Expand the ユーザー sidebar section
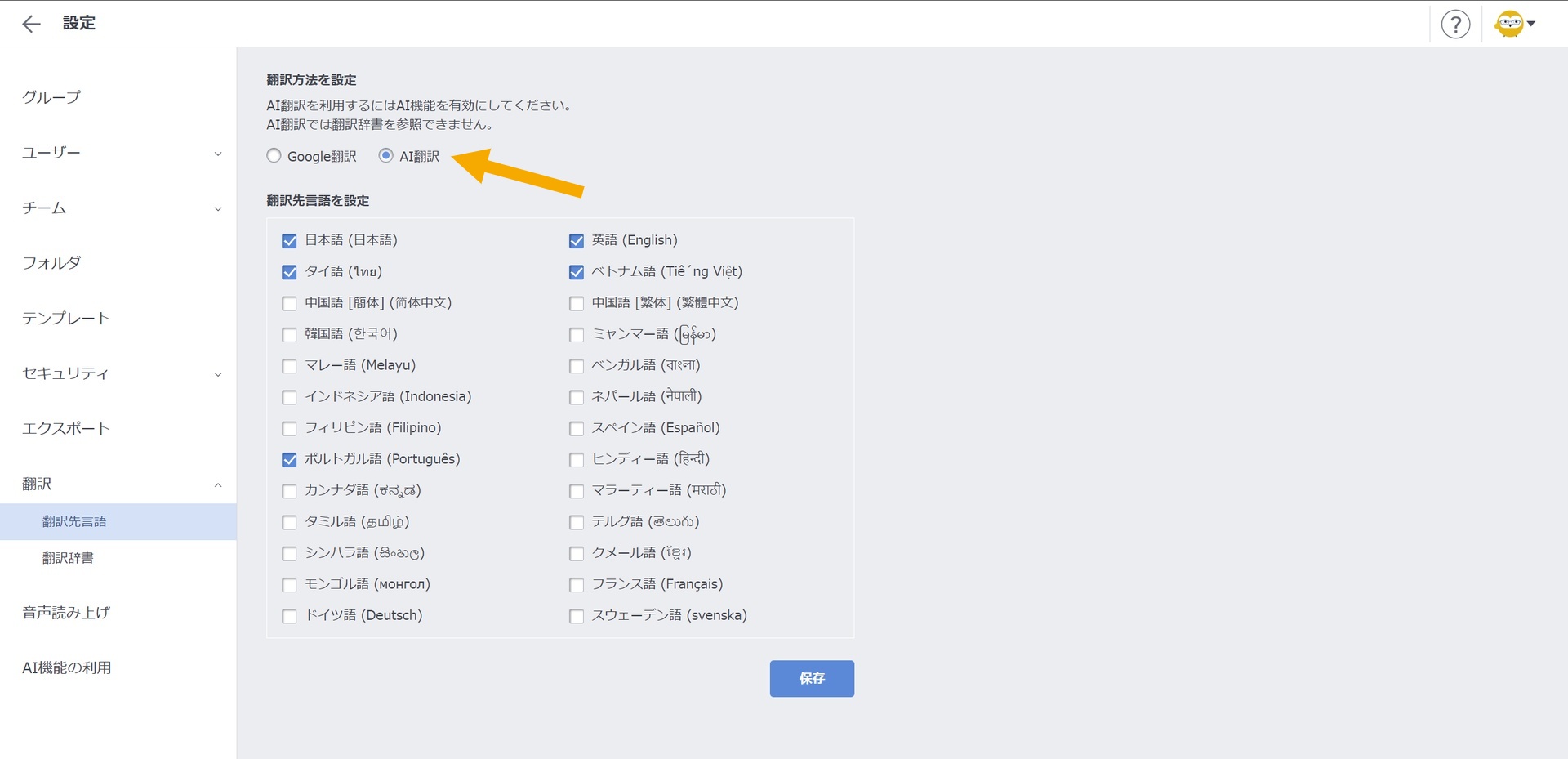The image size is (1568, 759). click(217, 154)
